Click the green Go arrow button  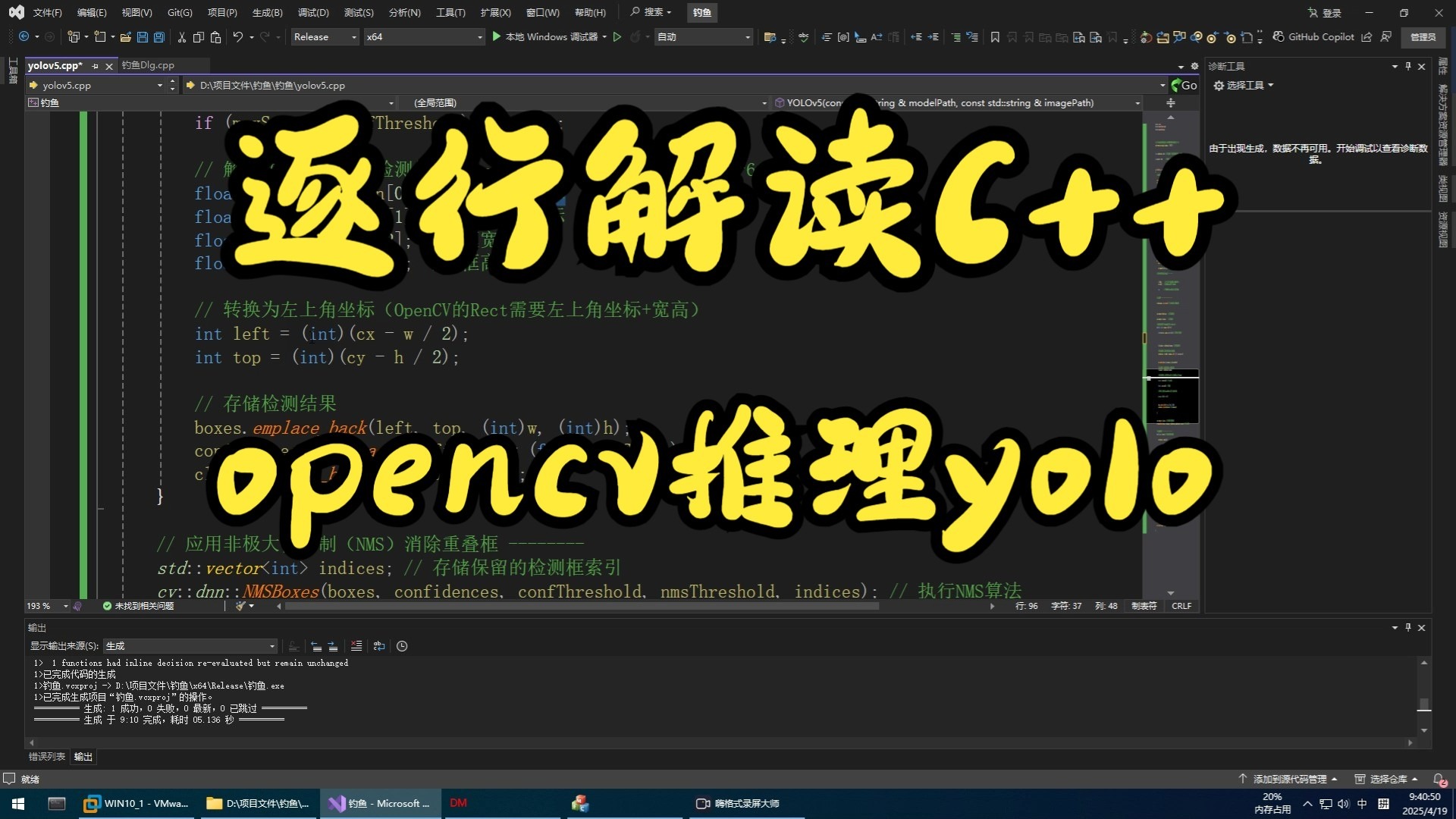click(x=1185, y=85)
